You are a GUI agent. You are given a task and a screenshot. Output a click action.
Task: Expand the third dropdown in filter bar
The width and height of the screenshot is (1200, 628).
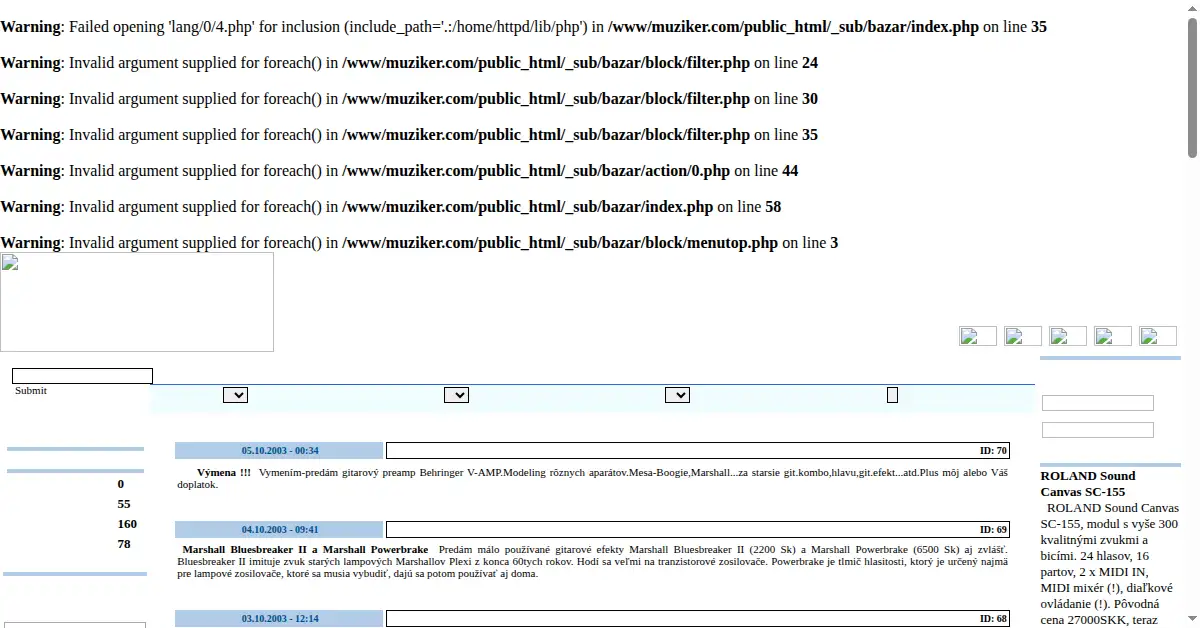pos(677,395)
